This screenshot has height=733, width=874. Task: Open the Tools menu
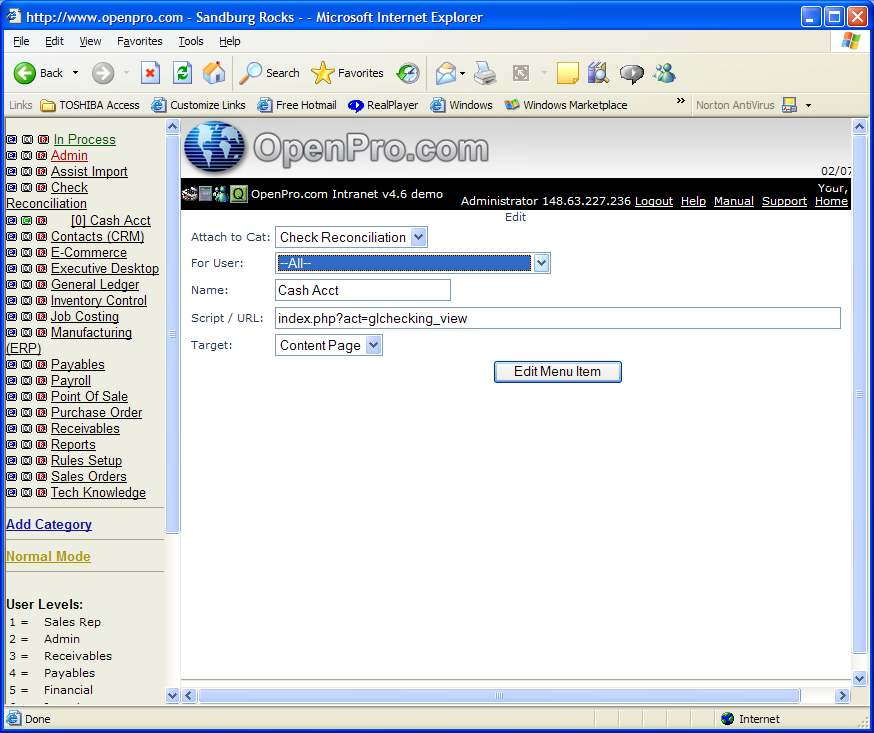191,41
